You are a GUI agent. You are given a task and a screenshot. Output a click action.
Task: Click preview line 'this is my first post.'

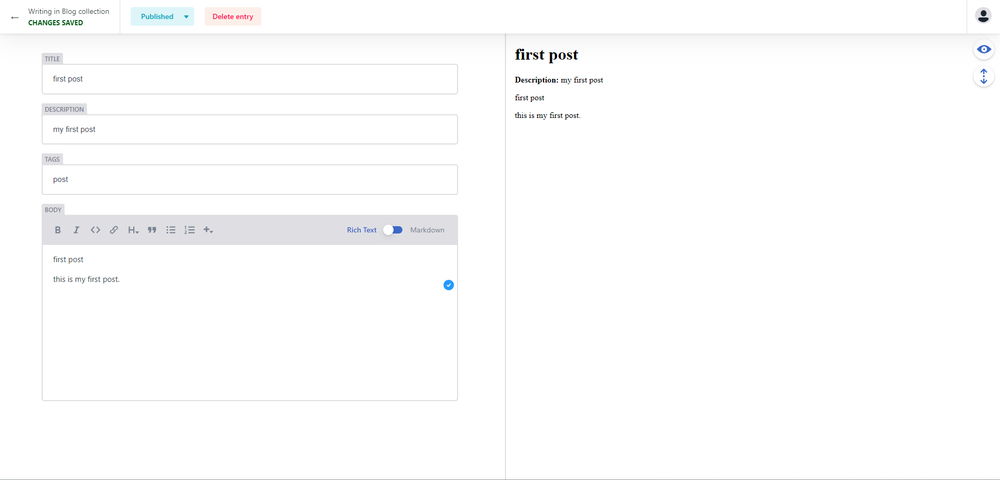point(548,115)
